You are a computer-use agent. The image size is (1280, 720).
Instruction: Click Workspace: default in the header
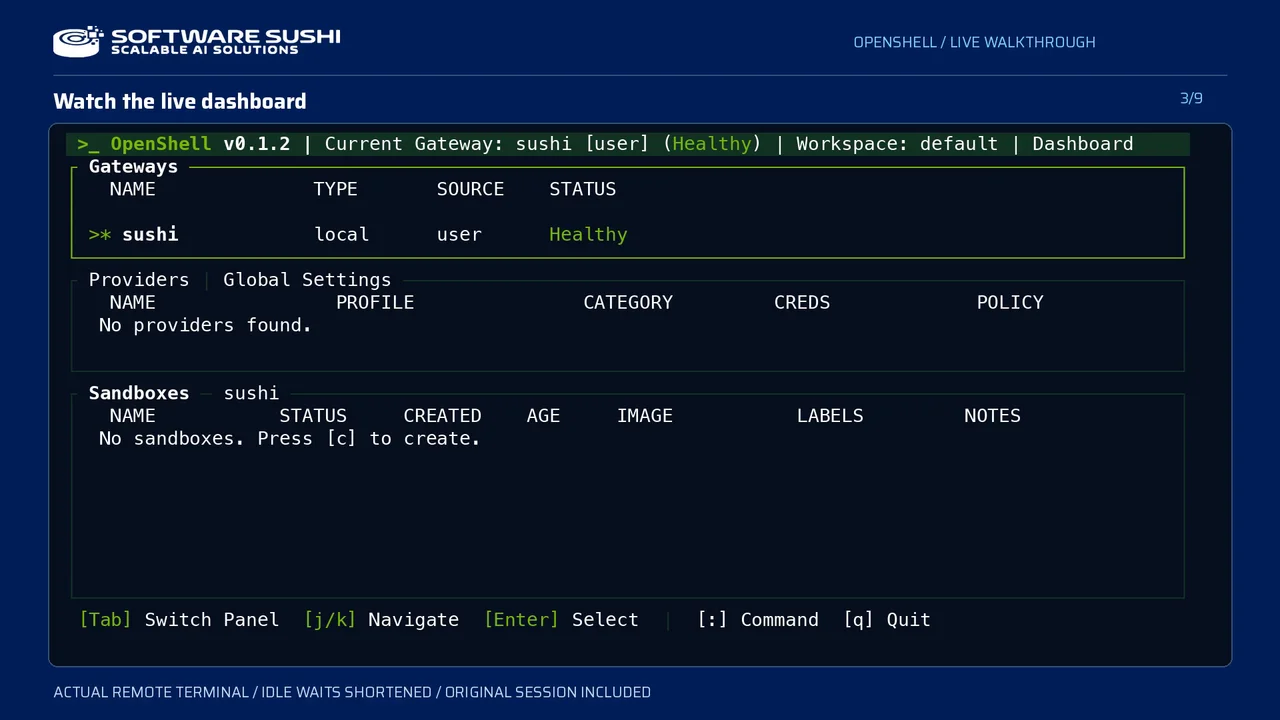click(x=897, y=144)
